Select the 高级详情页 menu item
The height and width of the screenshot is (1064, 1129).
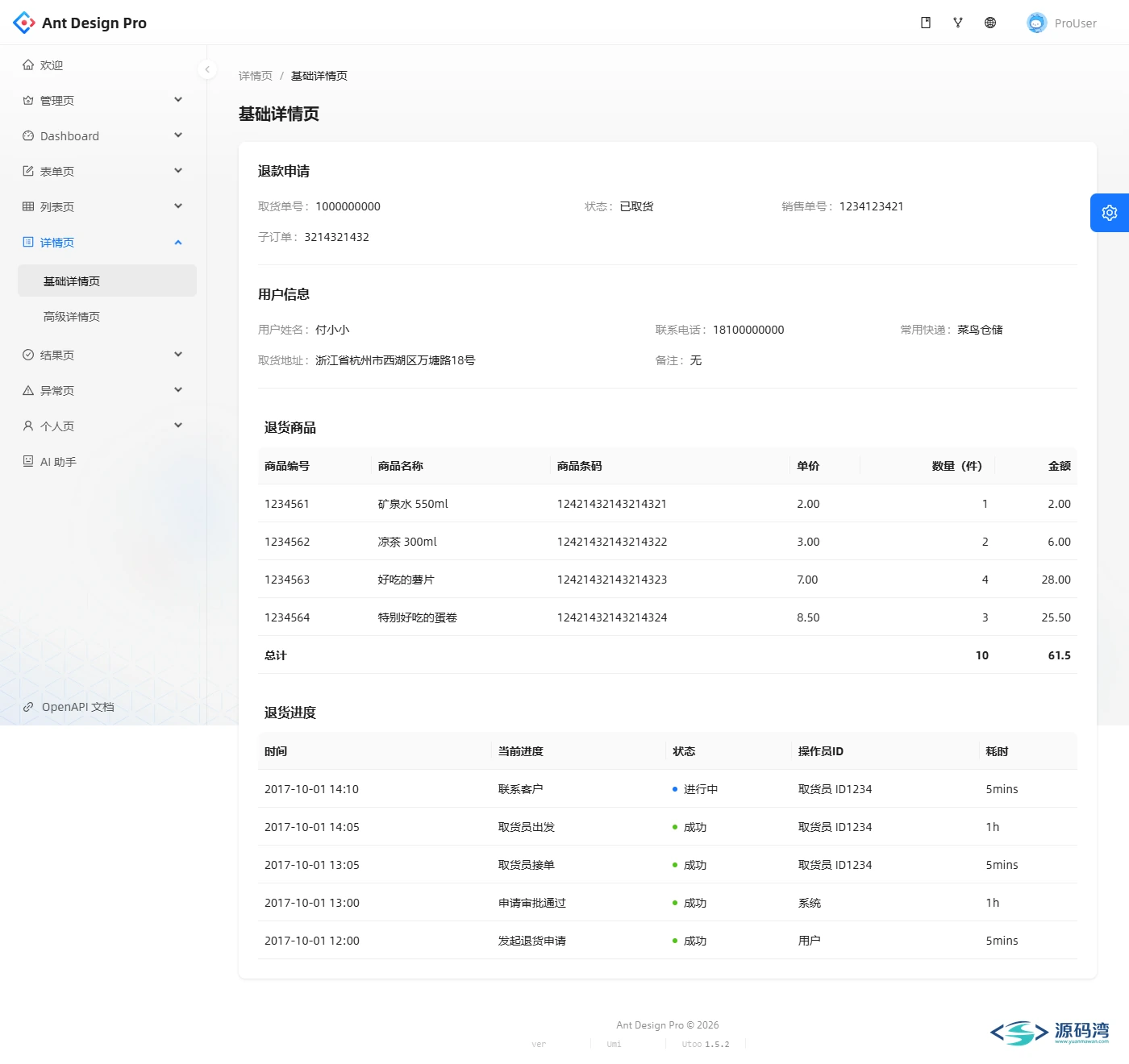pos(107,316)
